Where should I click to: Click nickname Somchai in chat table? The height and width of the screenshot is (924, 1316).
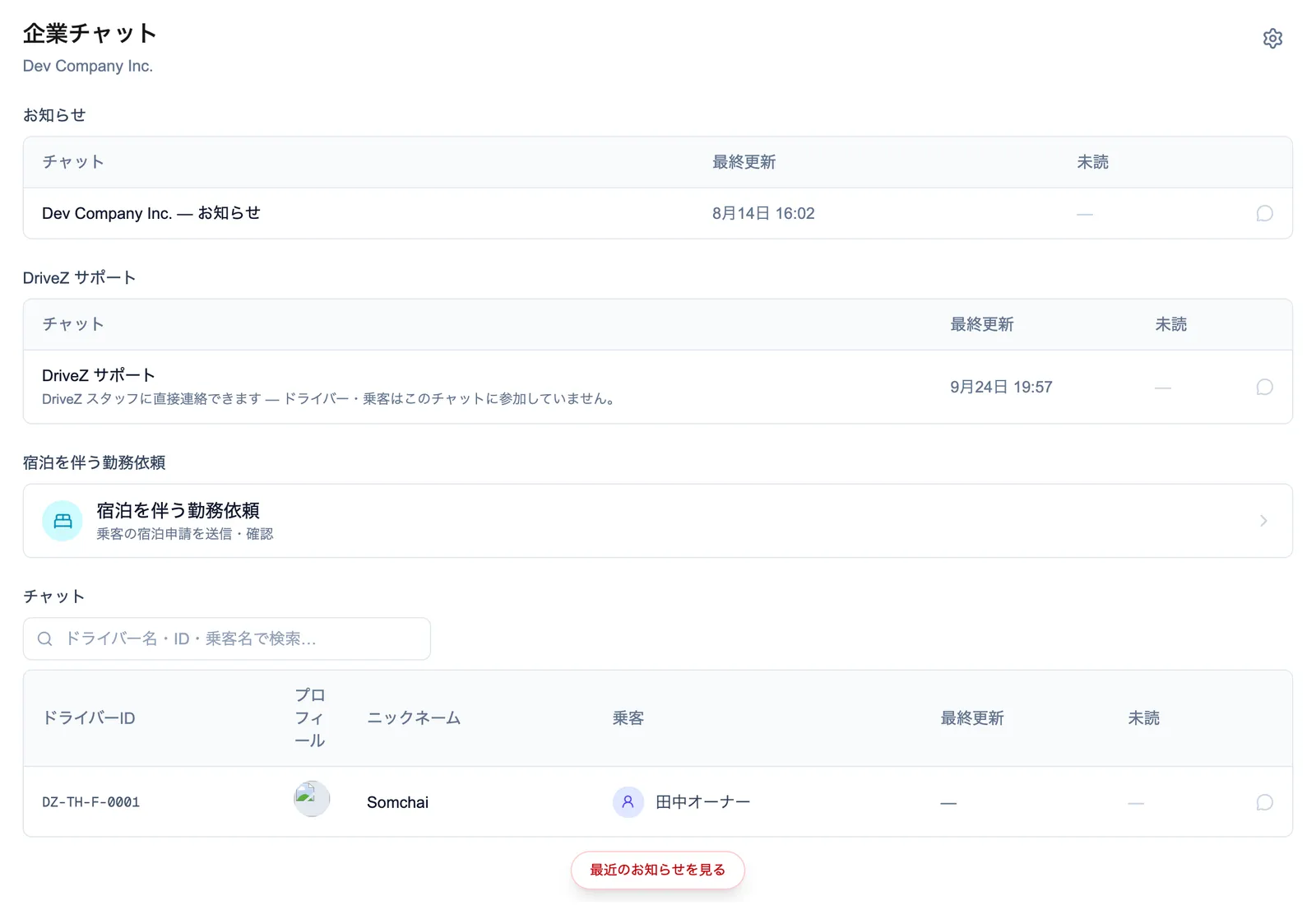(397, 802)
